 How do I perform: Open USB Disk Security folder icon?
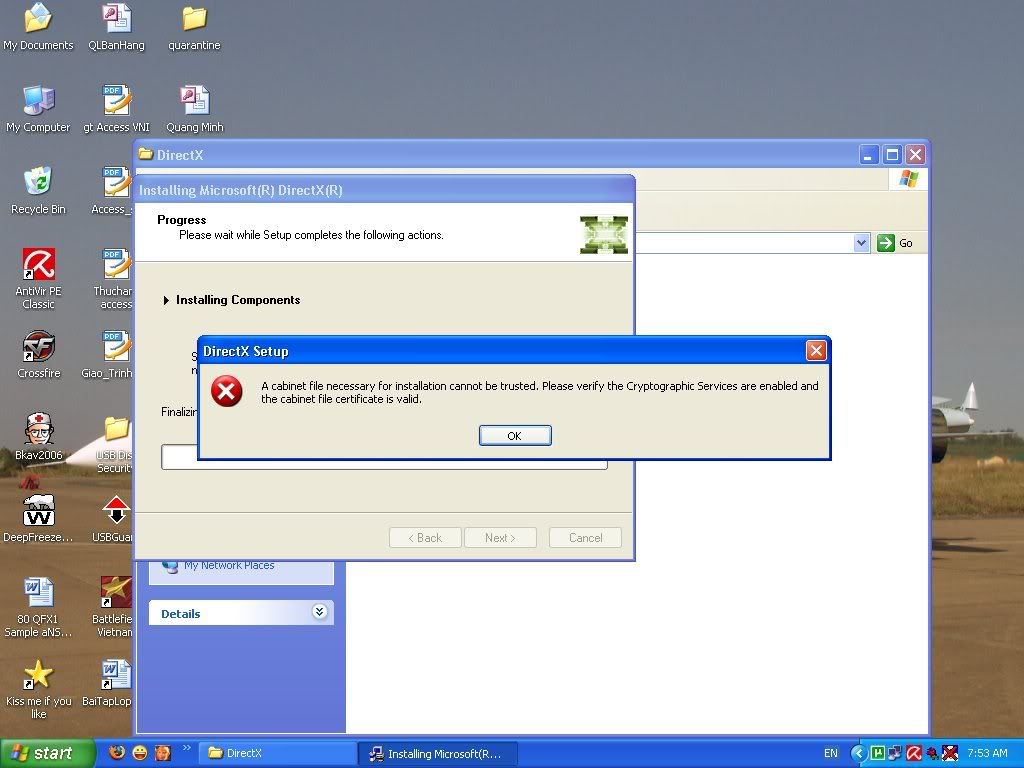point(116,443)
